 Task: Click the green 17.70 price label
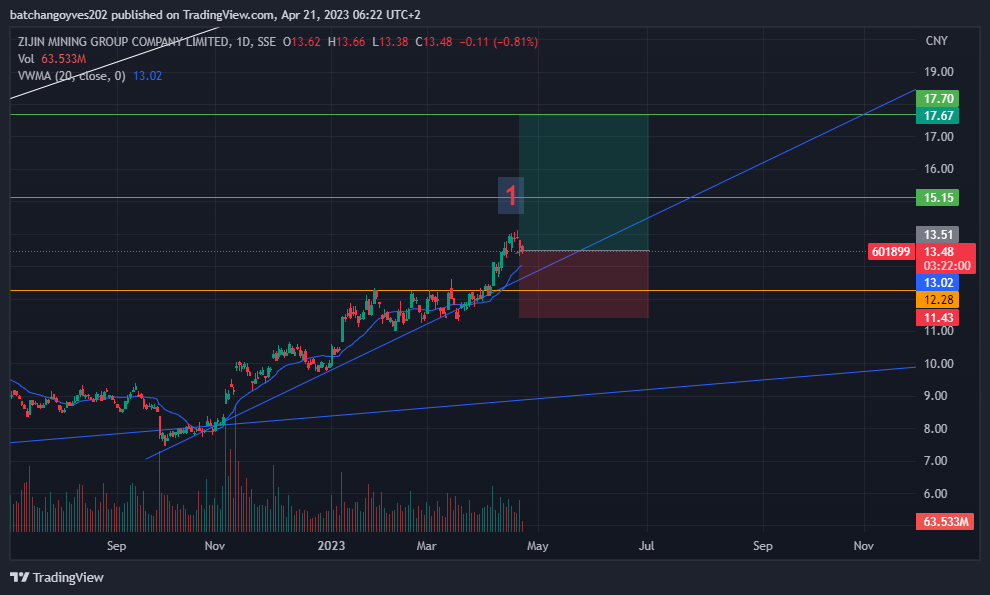[x=938, y=99]
